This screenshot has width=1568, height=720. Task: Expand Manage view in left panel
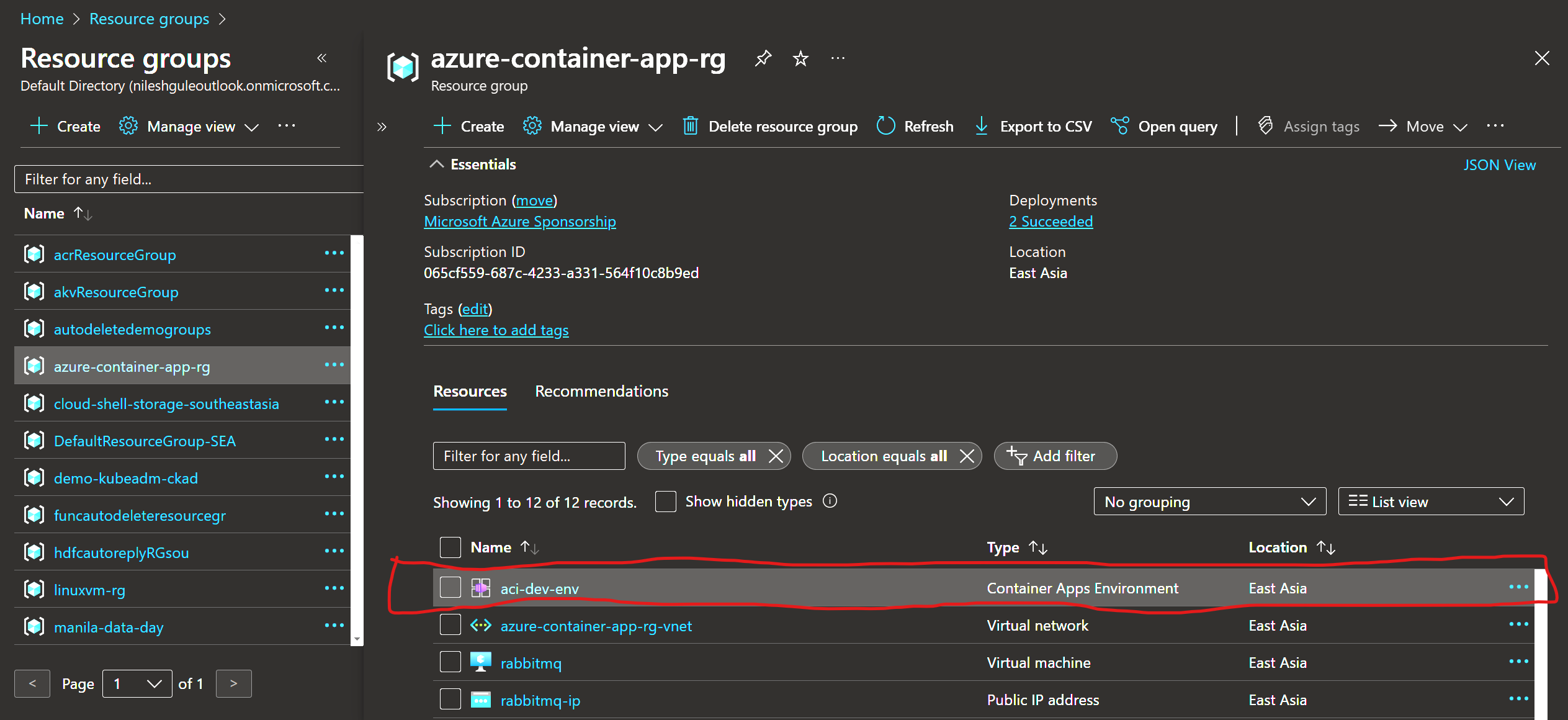coord(189,127)
